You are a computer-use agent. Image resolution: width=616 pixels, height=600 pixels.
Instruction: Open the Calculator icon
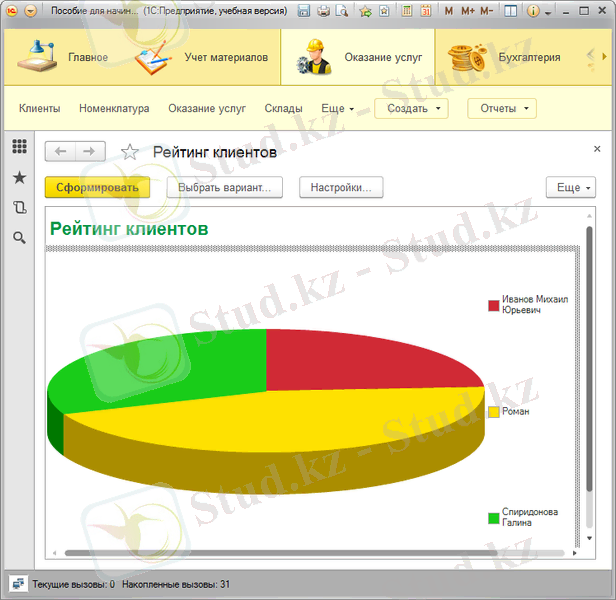pos(407,11)
